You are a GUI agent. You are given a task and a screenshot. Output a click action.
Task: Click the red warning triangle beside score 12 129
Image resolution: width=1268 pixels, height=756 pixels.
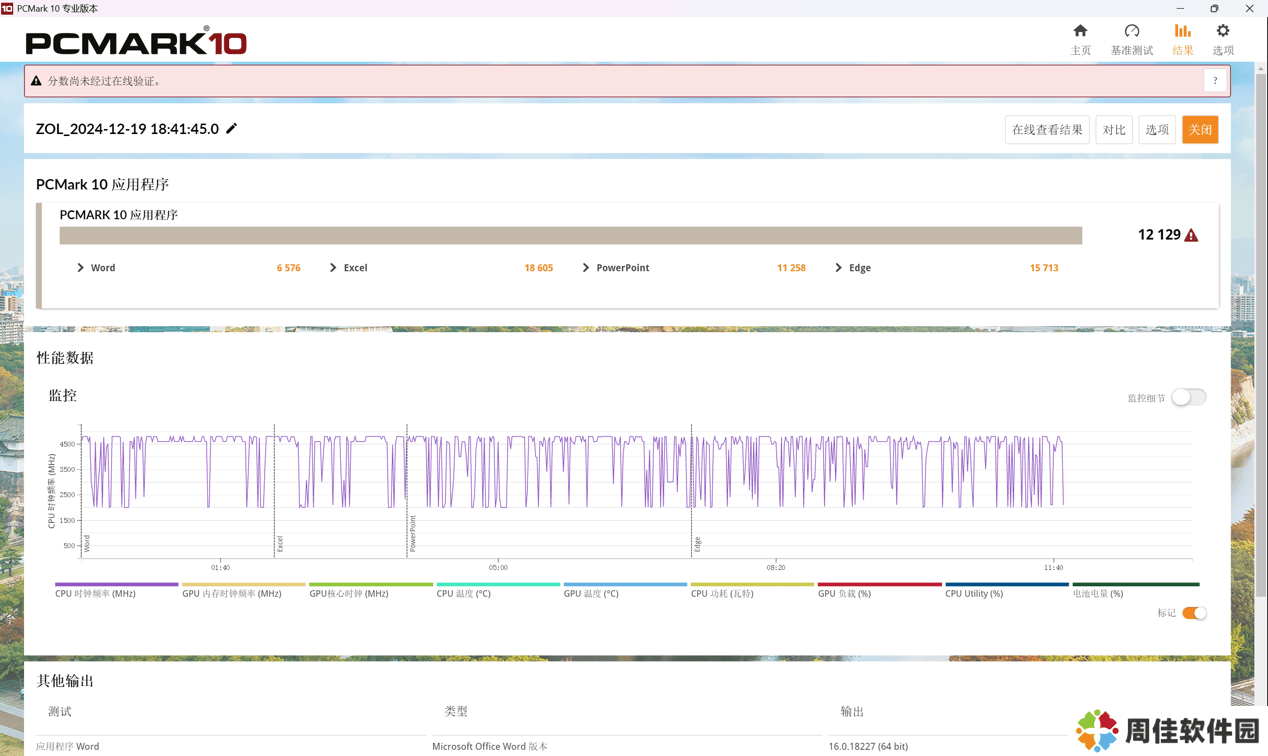tap(1191, 235)
